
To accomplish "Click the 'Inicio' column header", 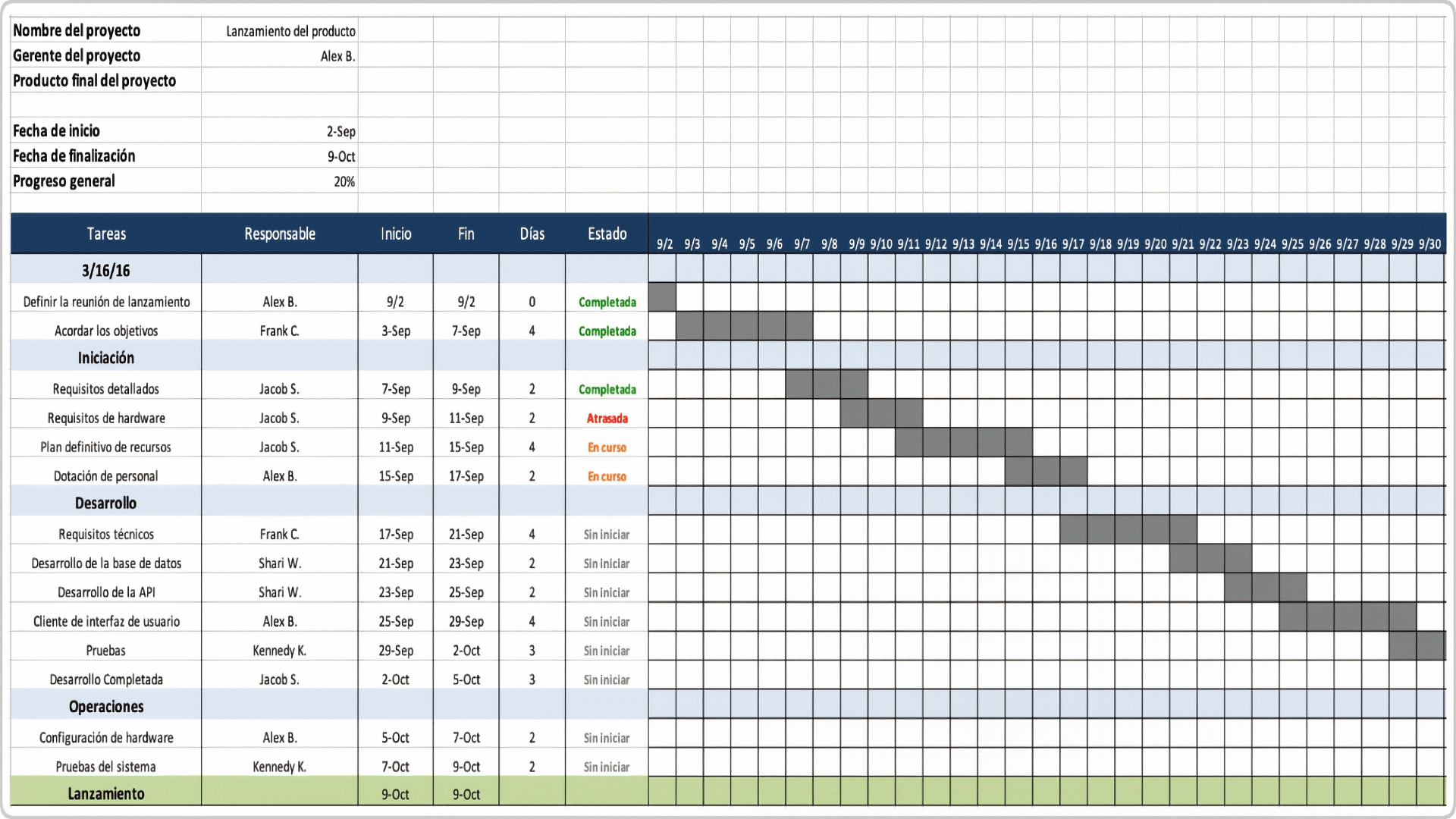I will coord(396,234).
